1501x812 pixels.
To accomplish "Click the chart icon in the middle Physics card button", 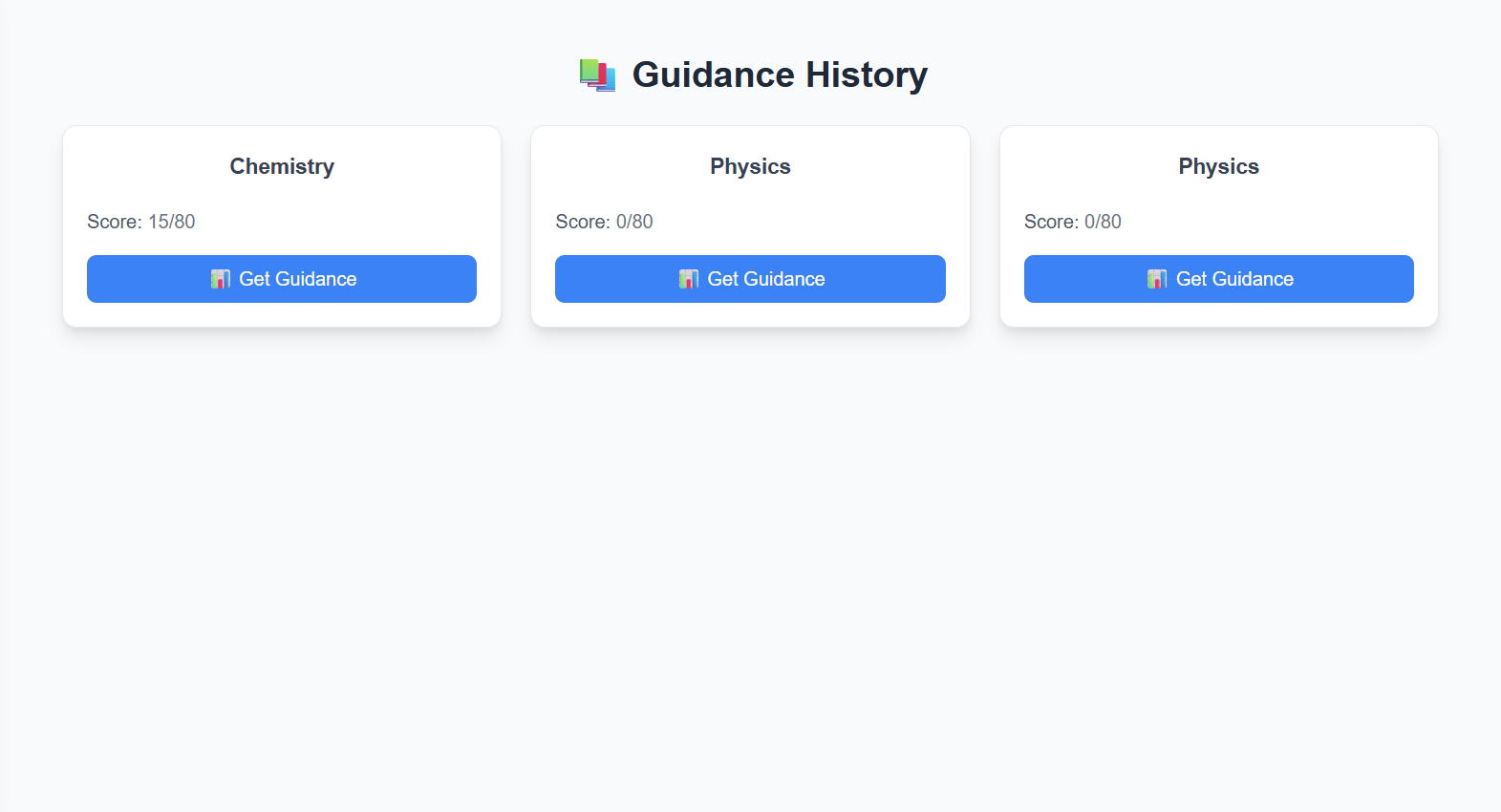I will click(x=689, y=279).
